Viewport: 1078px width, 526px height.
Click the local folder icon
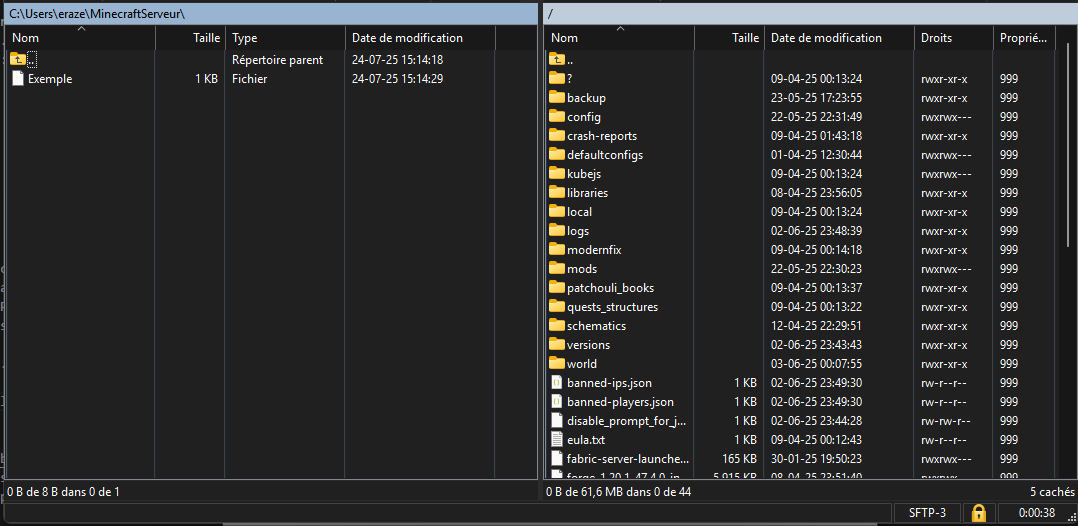tap(556, 212)
